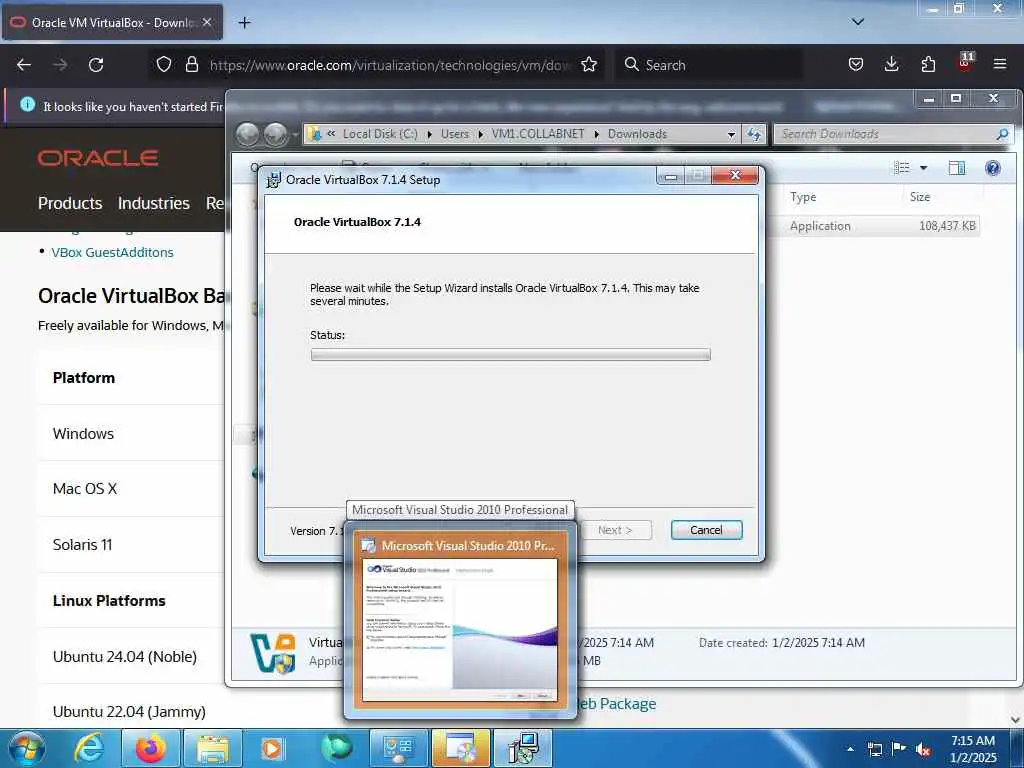Open the extension icon with 11 badge

[965, 63]
